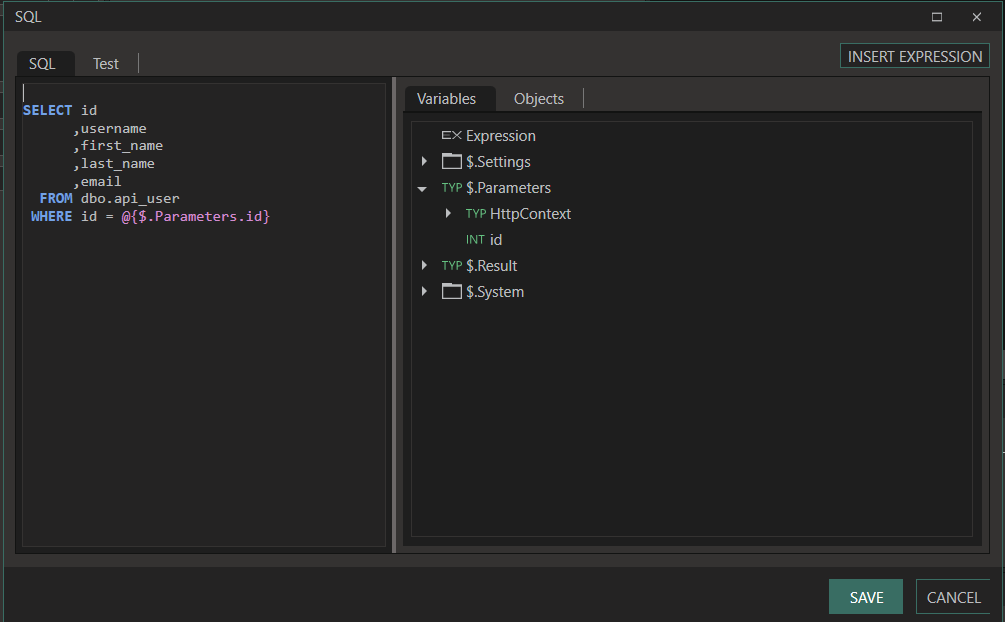This screenshot has height=622, width=1005.
Task: Click the vertical splitter between editor and variables
Action: pos(394,314)
